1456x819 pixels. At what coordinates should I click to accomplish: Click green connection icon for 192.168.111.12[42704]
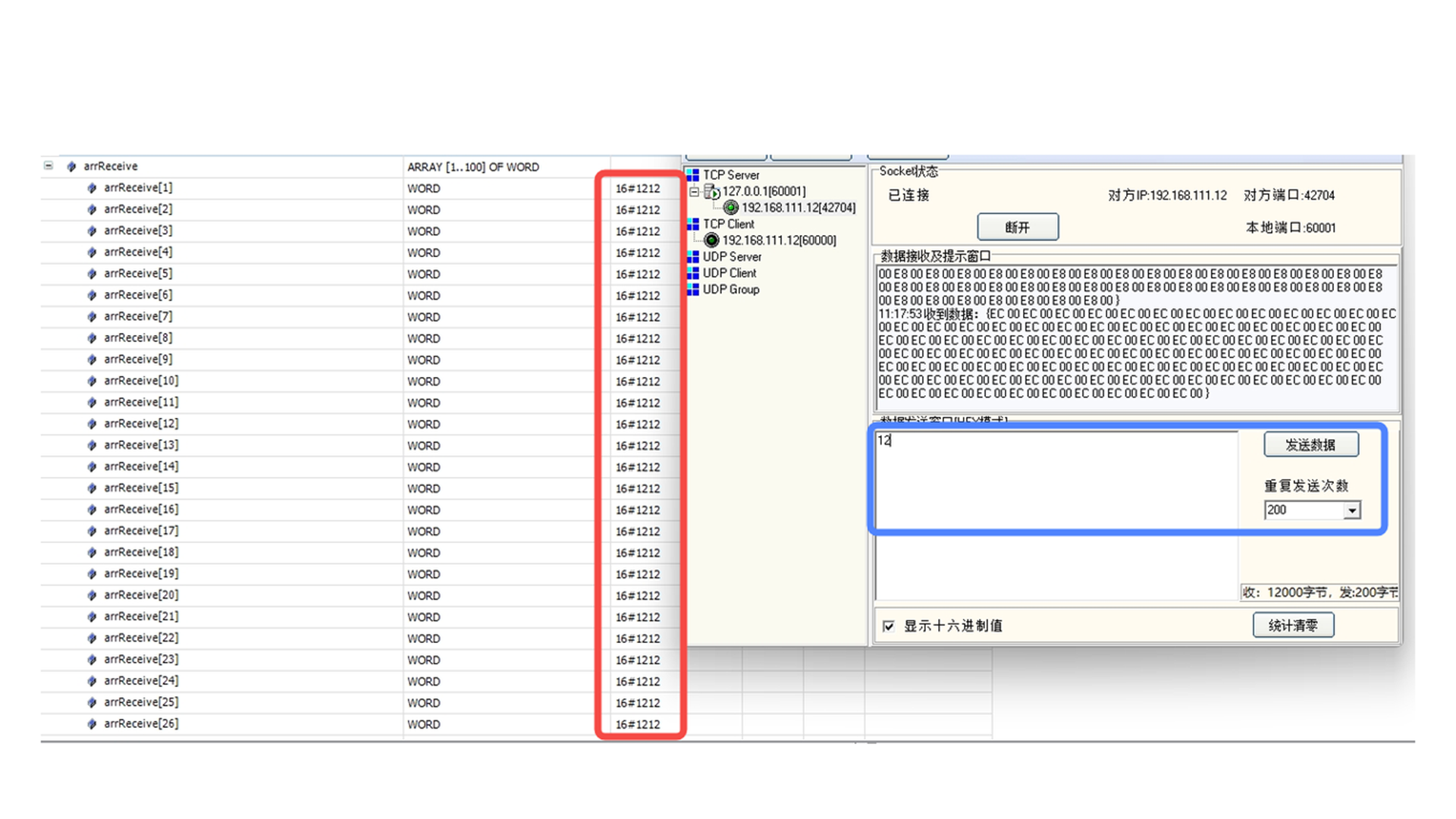click(730, 208)
